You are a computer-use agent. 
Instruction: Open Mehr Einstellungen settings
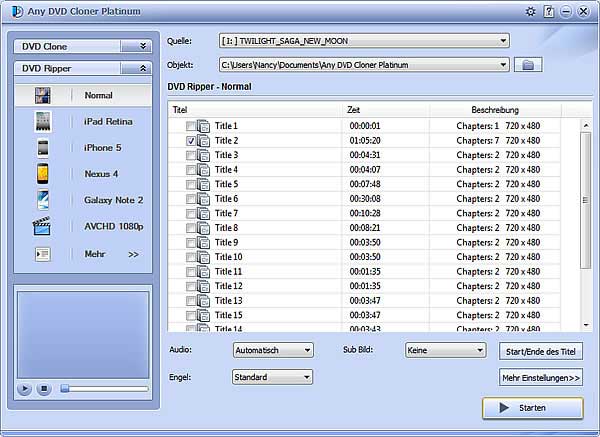point(541,378)
